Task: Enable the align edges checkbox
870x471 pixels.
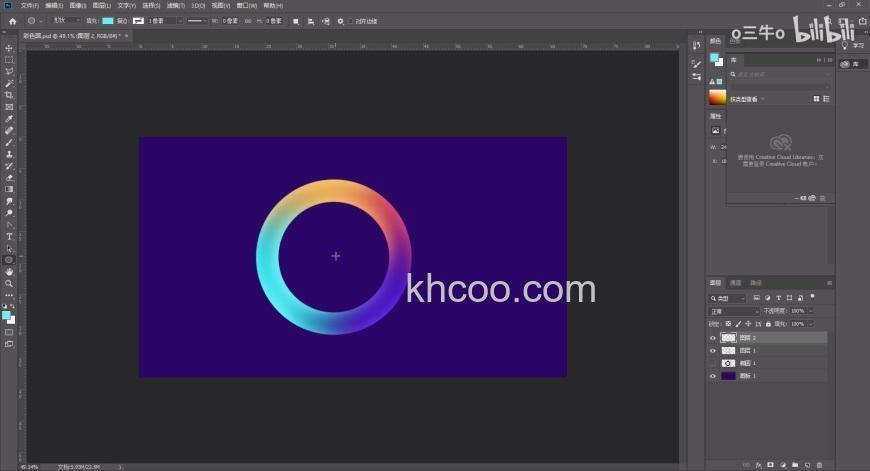Action: (x=351, y=21)
